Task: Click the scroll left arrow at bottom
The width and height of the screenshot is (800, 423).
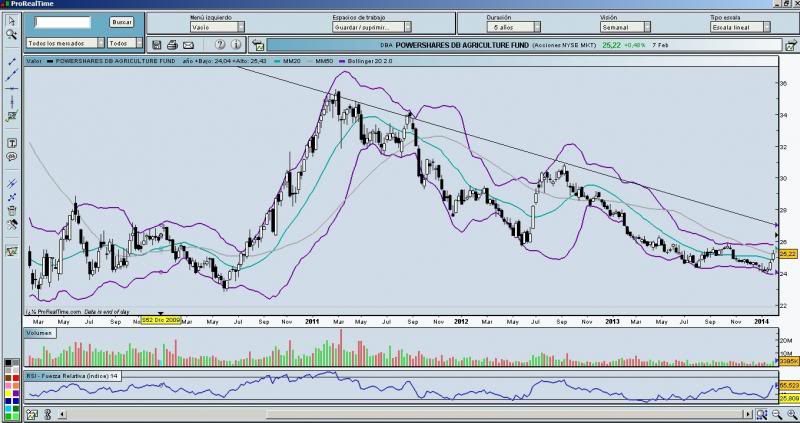Action: point(62,414)
